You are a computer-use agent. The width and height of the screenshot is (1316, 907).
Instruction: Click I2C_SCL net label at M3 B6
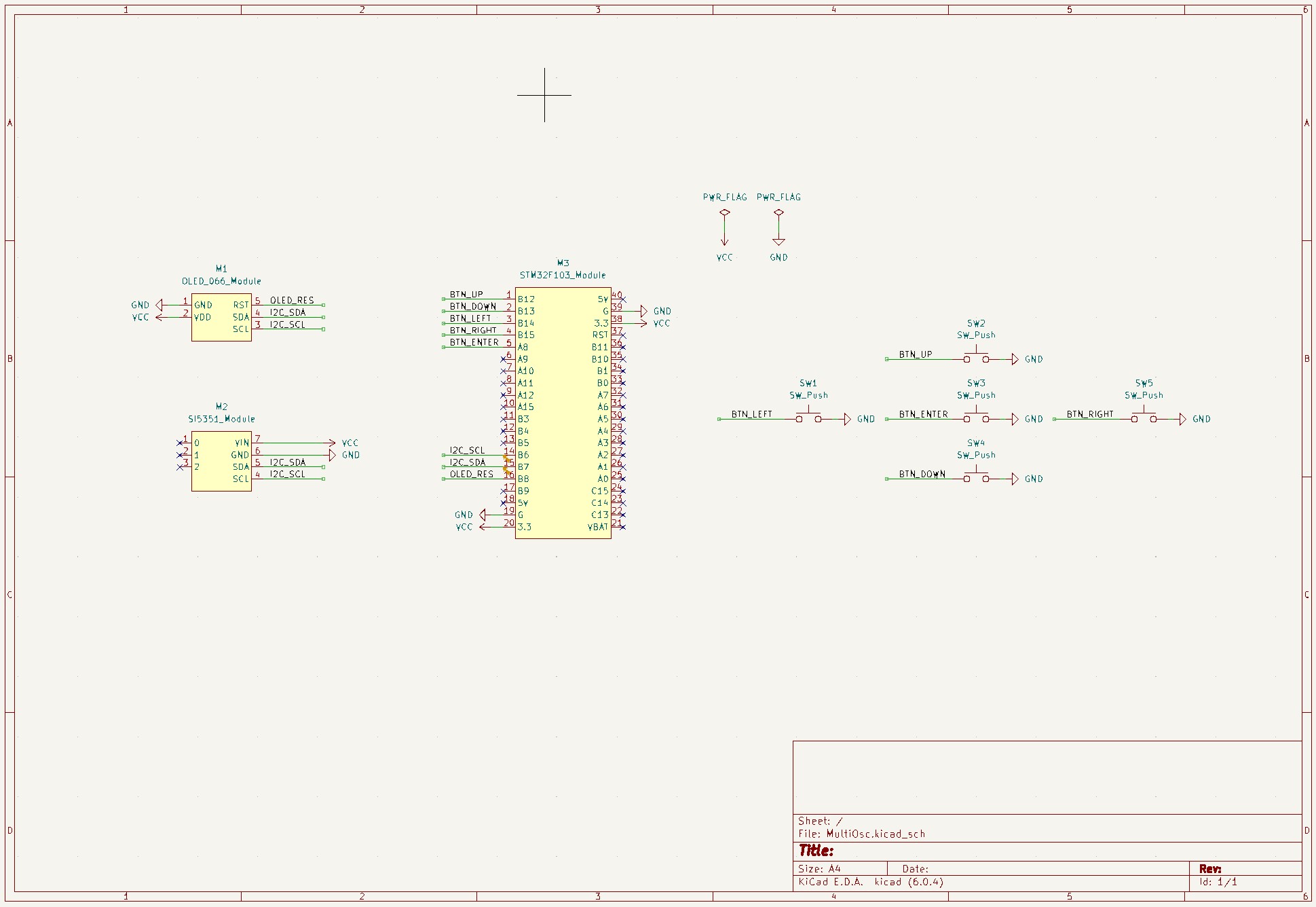467,450
